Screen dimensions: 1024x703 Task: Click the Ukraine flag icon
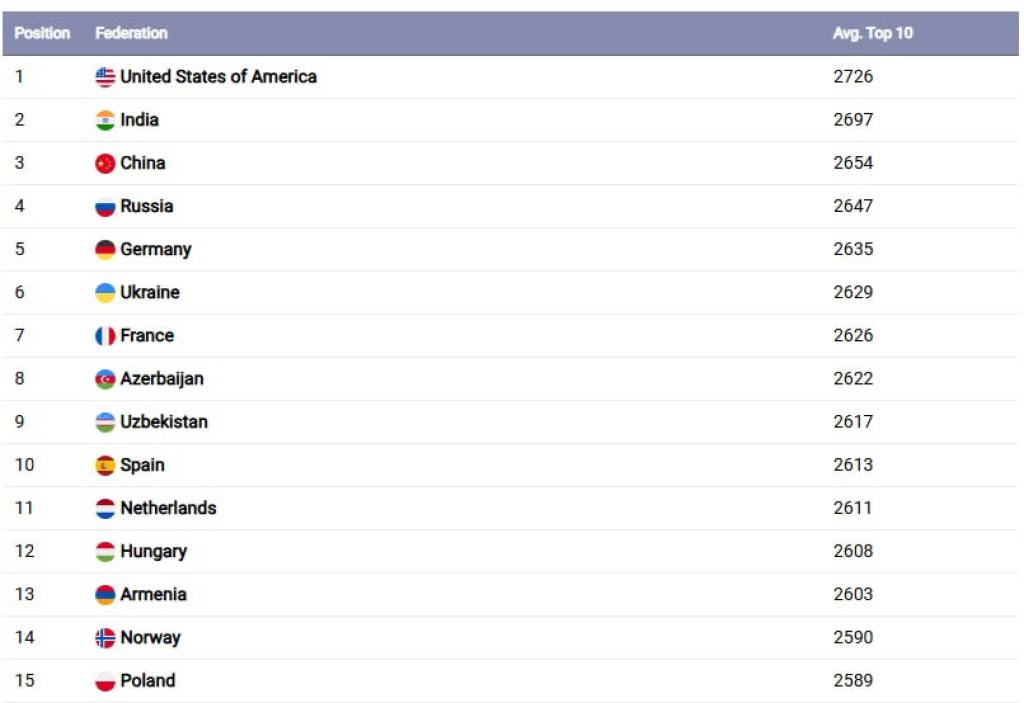(x=105, y=292)
